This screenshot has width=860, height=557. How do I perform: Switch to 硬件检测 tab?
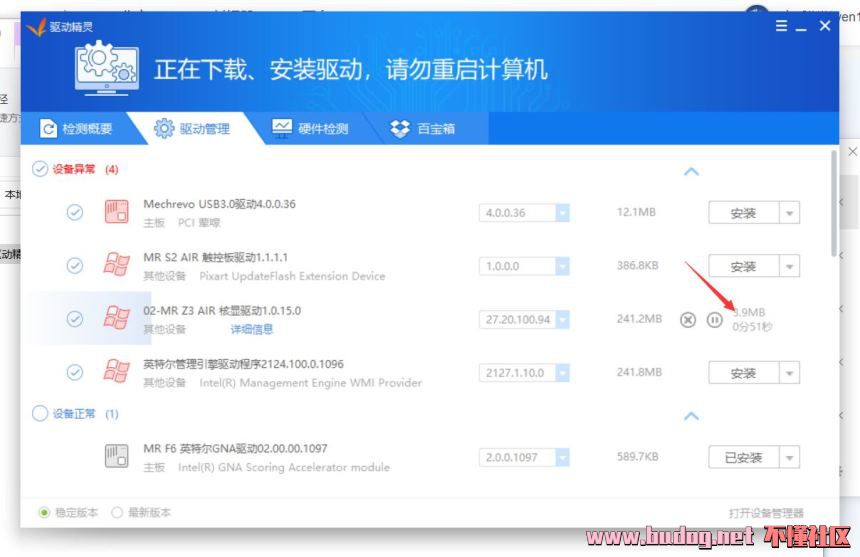tap(310, 129)
